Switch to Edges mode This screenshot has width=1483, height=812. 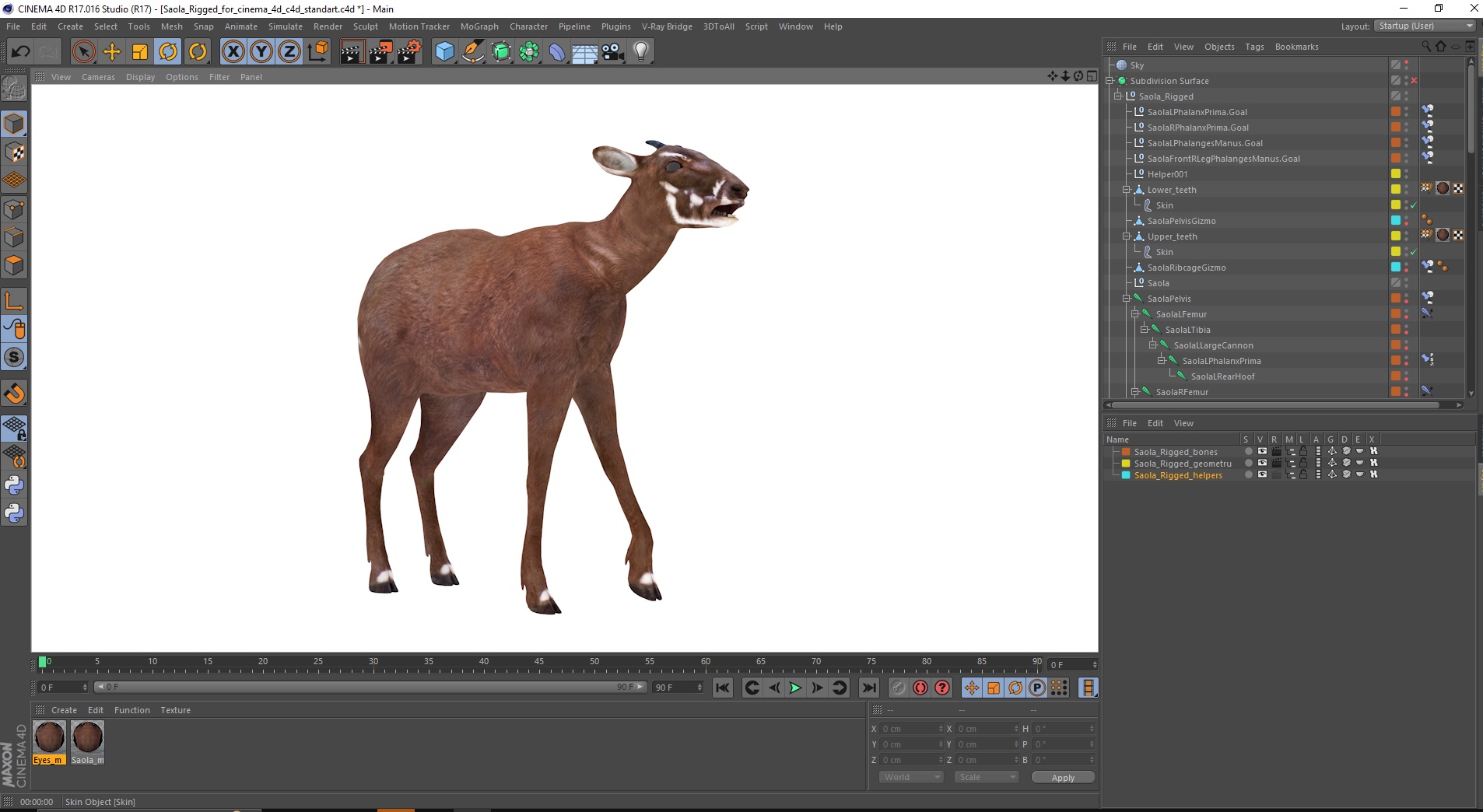point(14,237)
